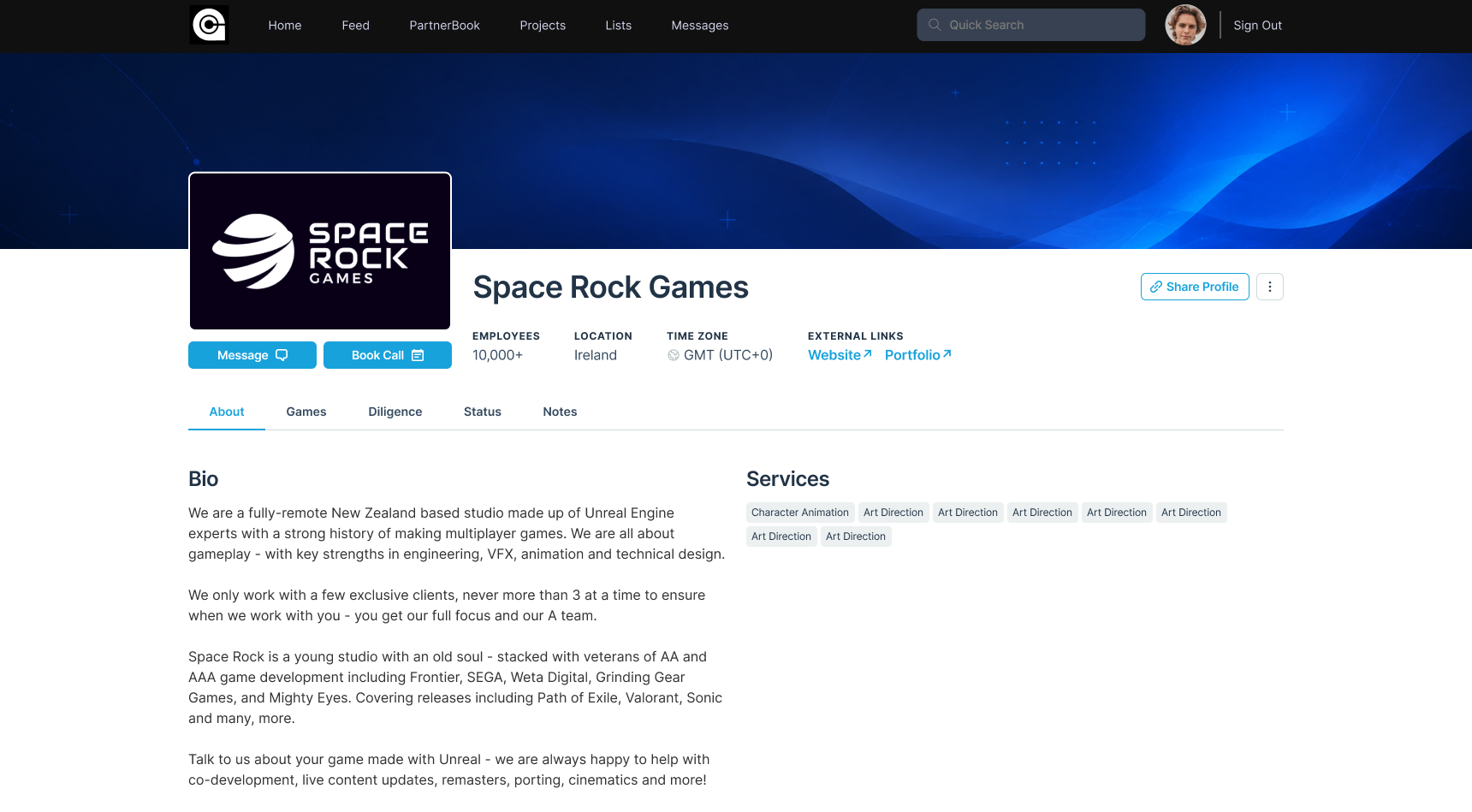Image resolution: width=1472 pixels, height=812 pixels.
Task: Open Messages in the top navigation
Action: pos(700,26)
